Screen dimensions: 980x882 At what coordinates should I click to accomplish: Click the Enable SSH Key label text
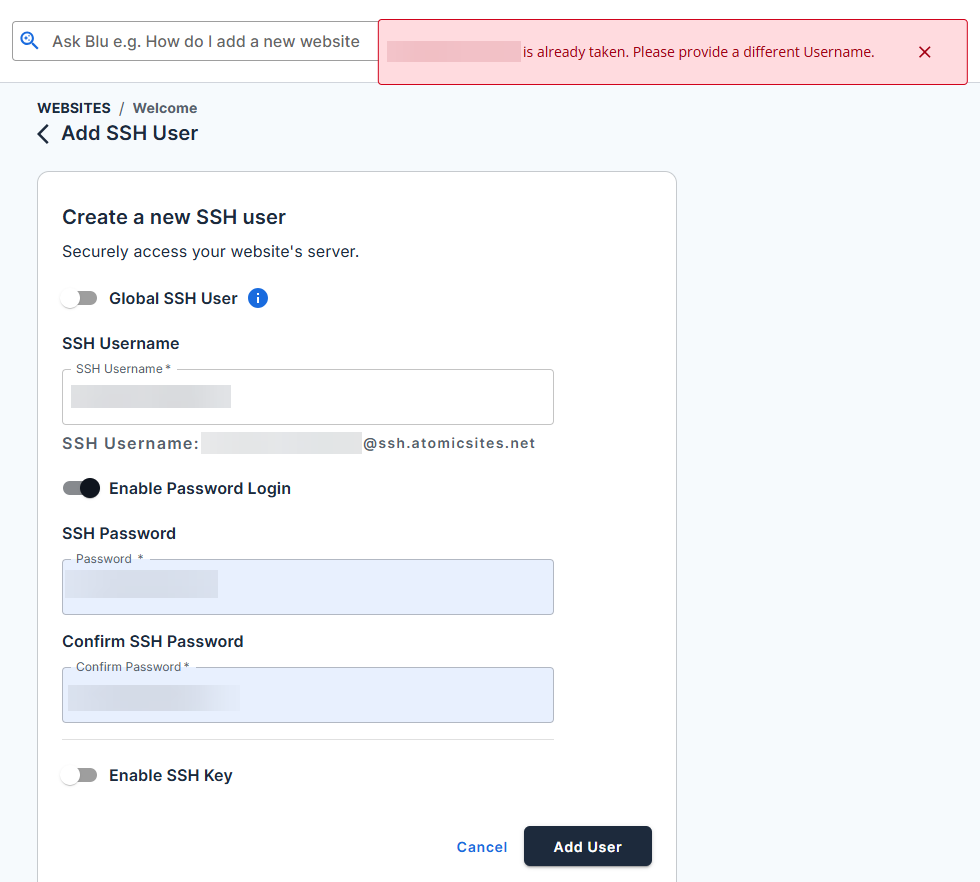(x=170, y=775)
